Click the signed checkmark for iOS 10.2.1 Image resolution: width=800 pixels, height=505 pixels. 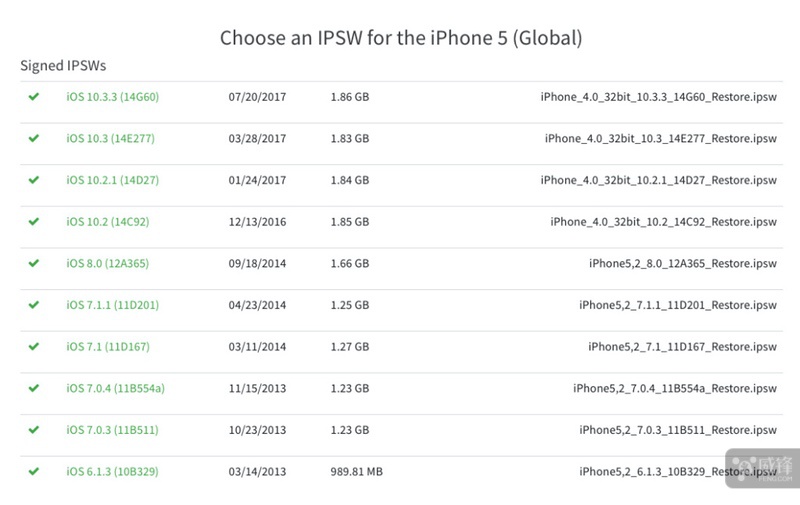(34, 180)
